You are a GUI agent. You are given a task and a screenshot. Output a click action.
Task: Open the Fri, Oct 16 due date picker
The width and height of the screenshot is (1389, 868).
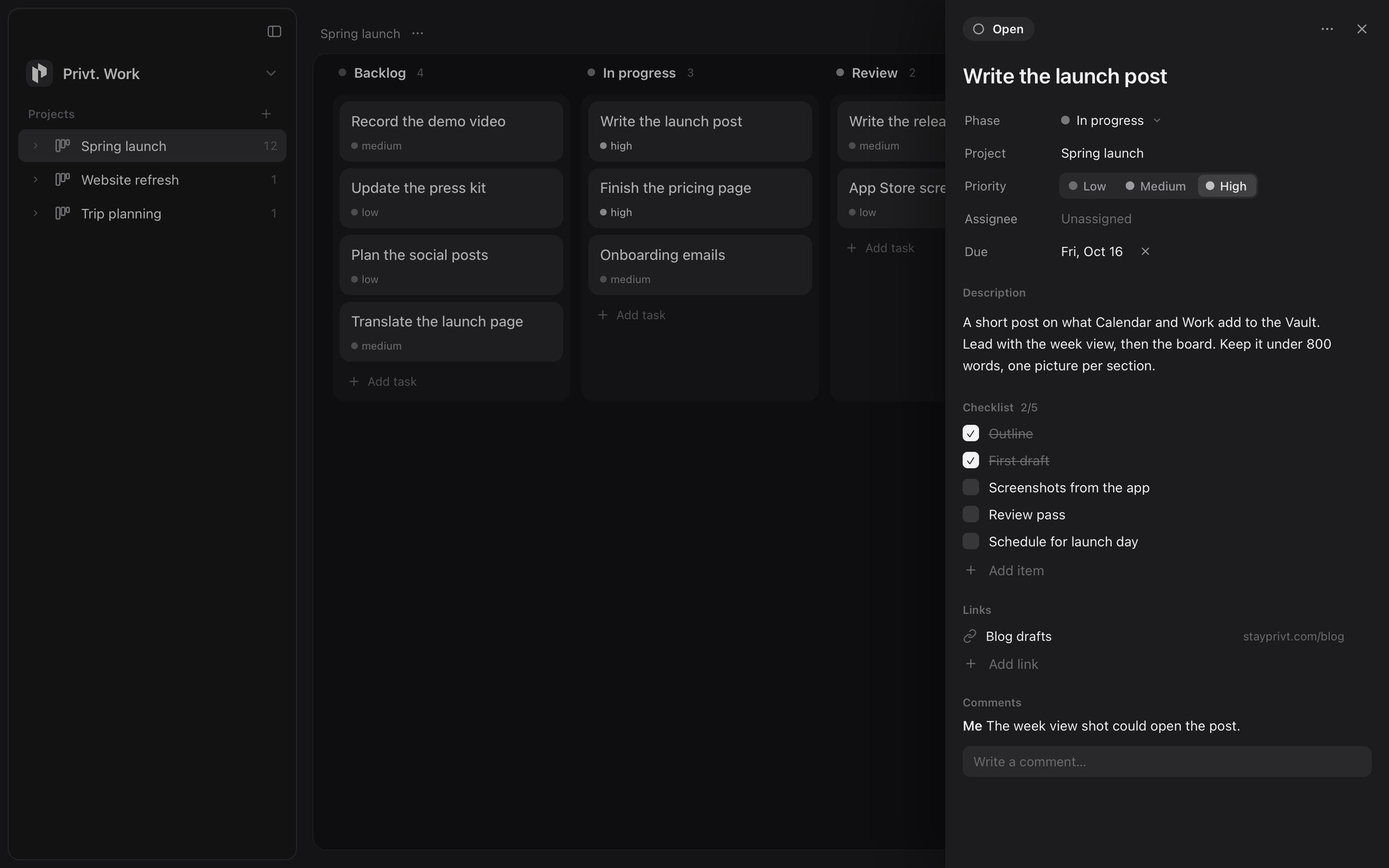1092,252
